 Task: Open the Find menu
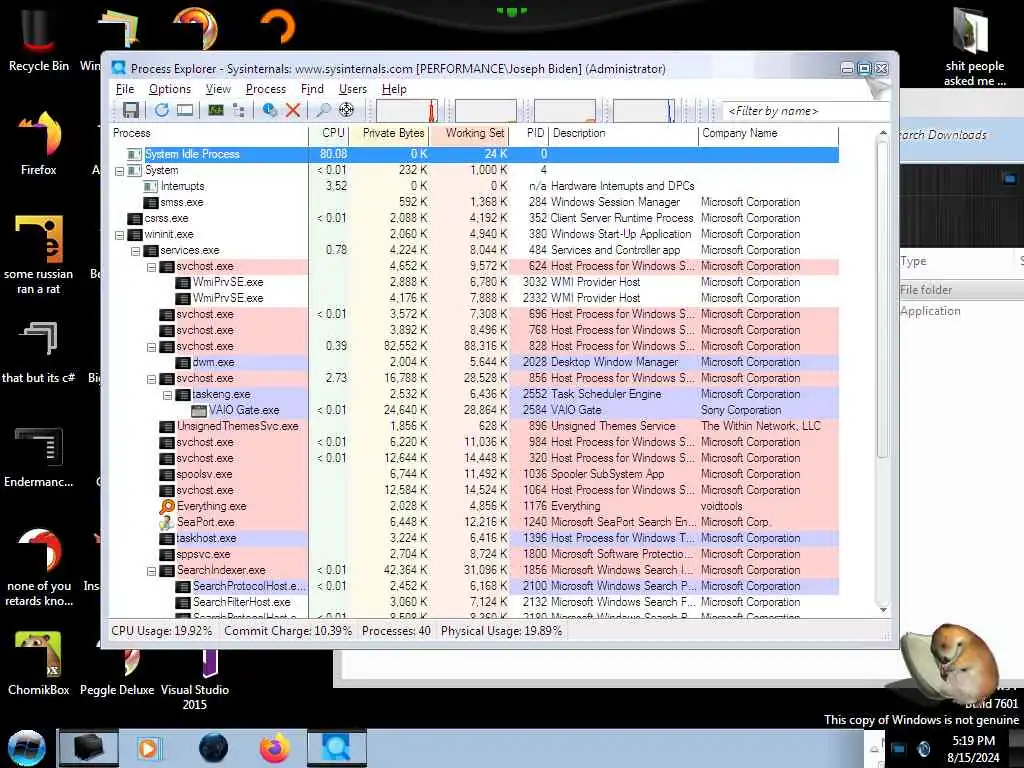tap(312, 89)
